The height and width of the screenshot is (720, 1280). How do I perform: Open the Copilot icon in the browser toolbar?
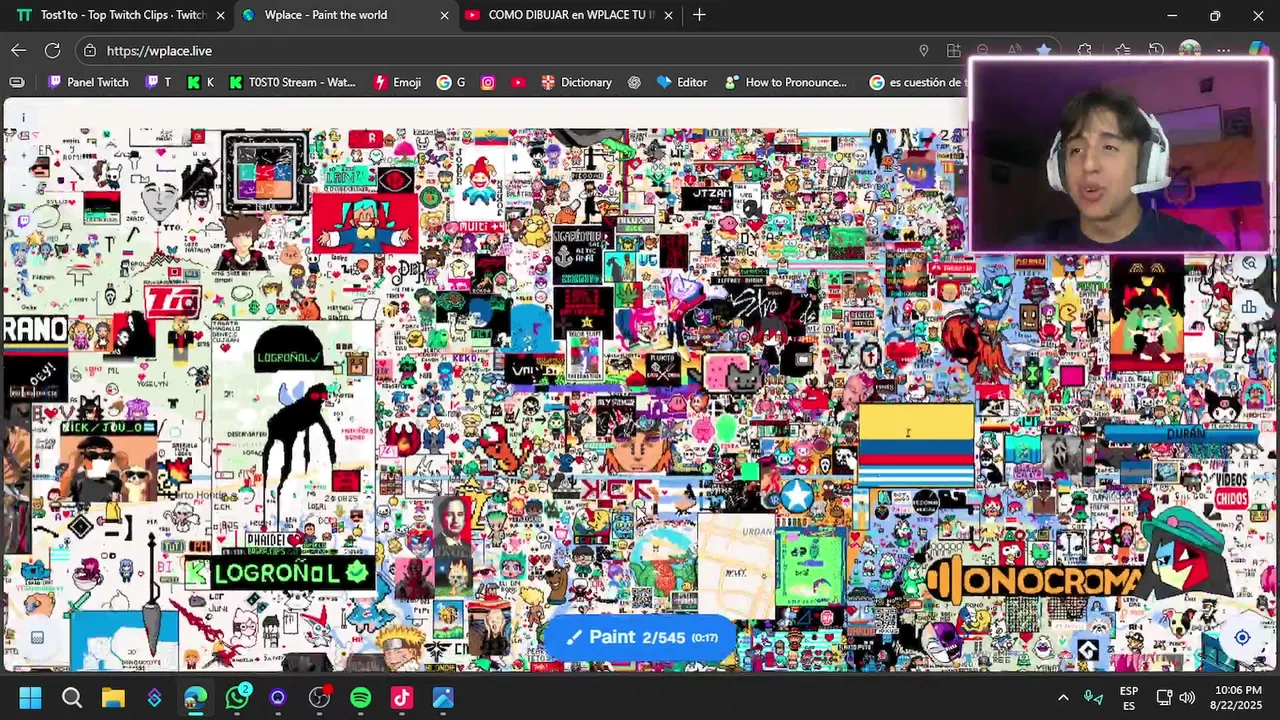1258,50
